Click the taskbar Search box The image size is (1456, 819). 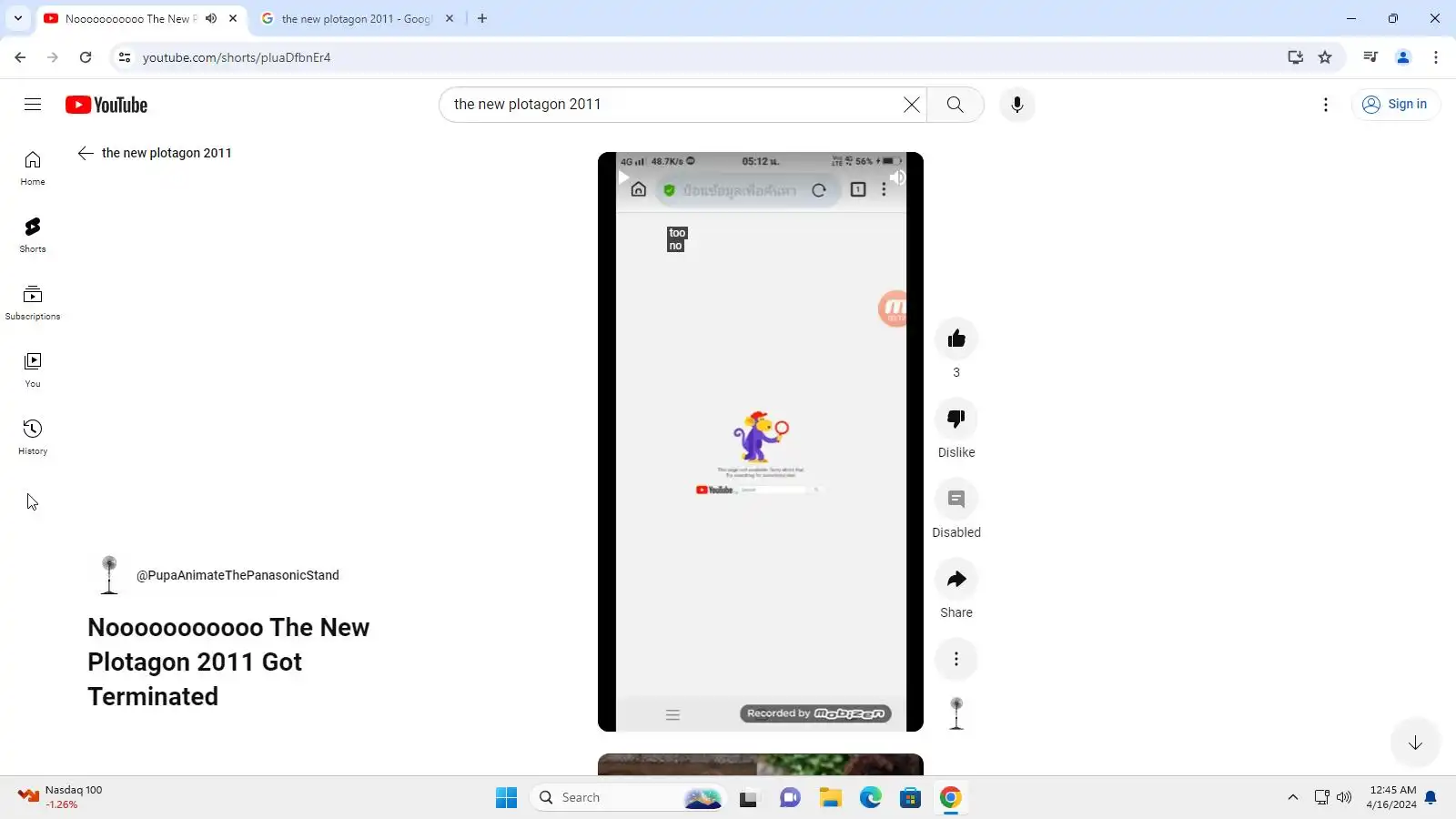628,798
